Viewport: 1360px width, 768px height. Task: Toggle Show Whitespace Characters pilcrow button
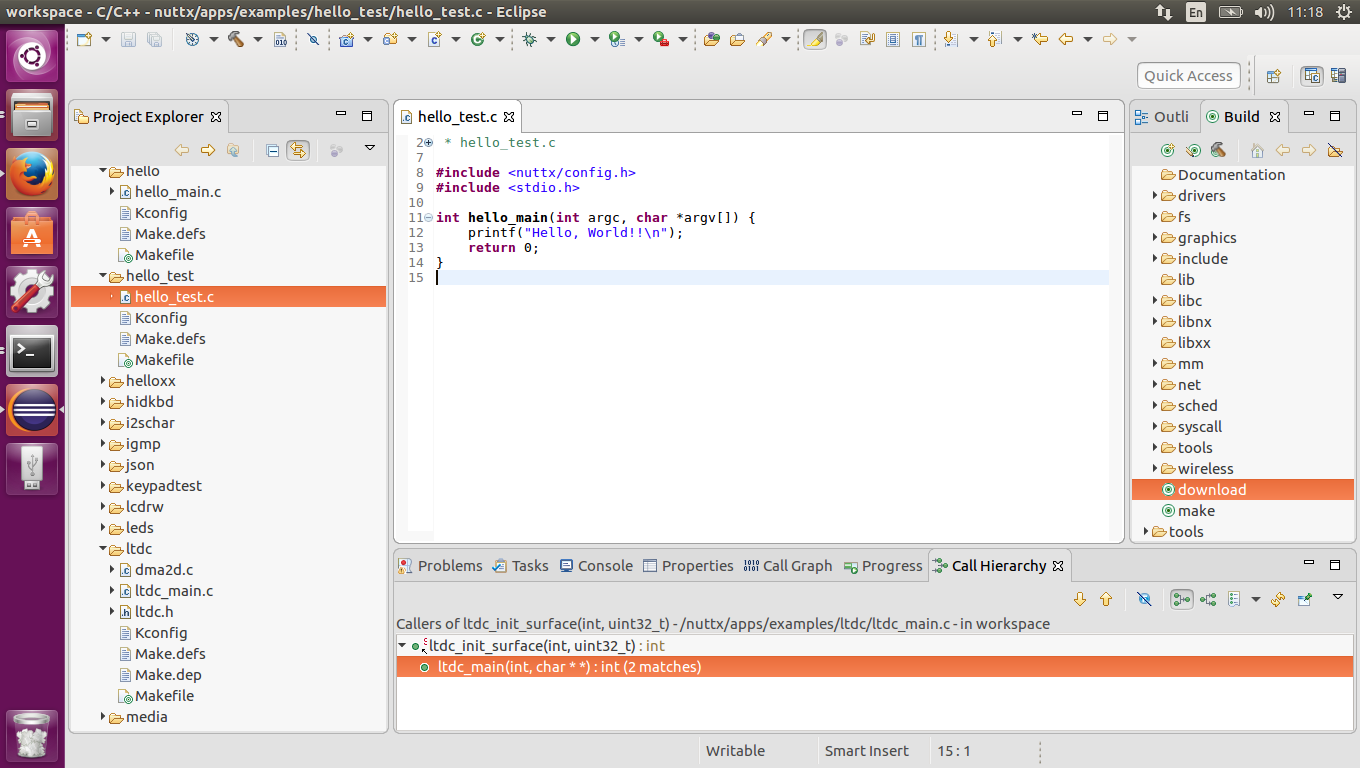coord(918,39)
